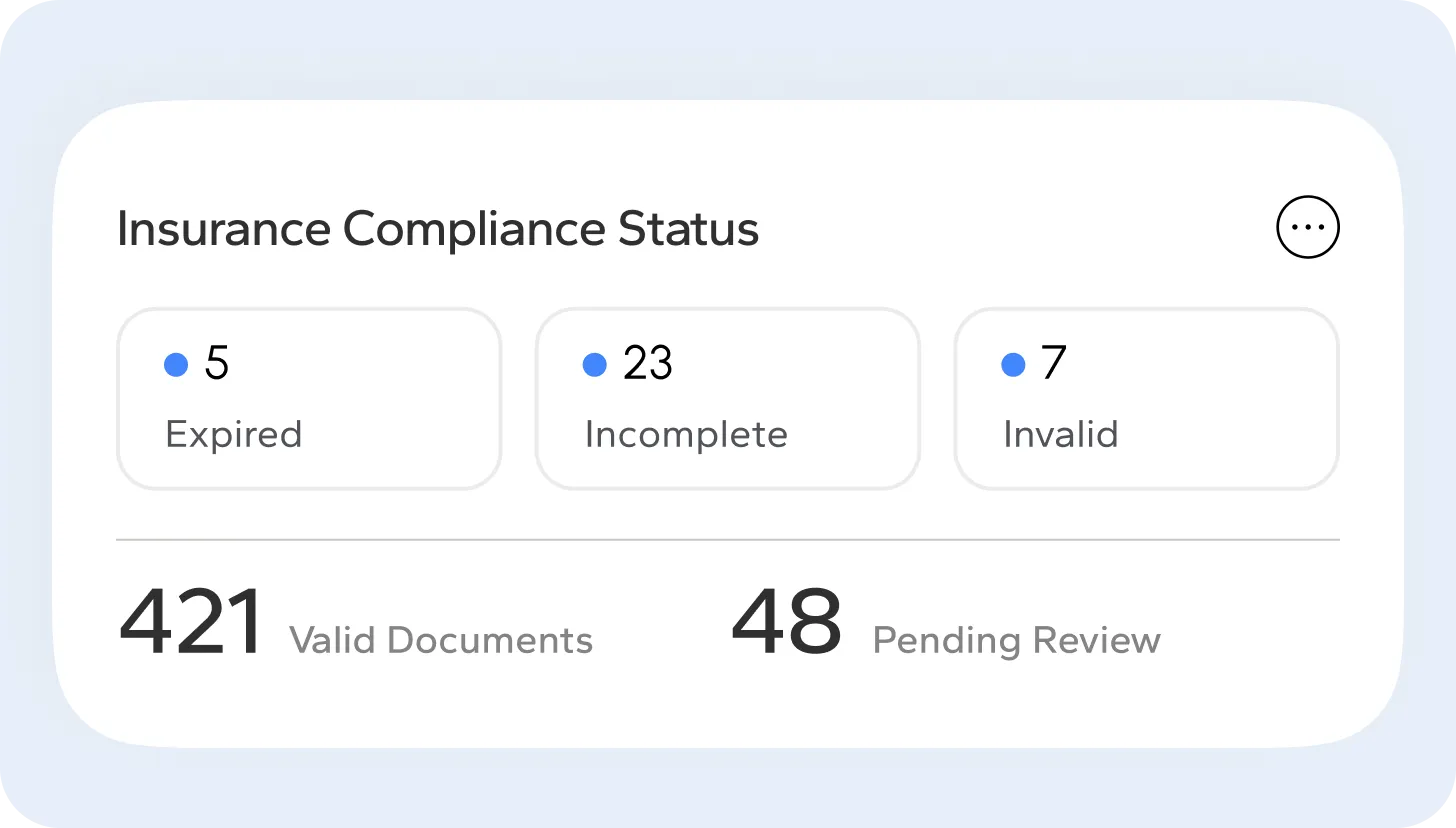
Task: Select the Expired status card
Action: [309, 398]
